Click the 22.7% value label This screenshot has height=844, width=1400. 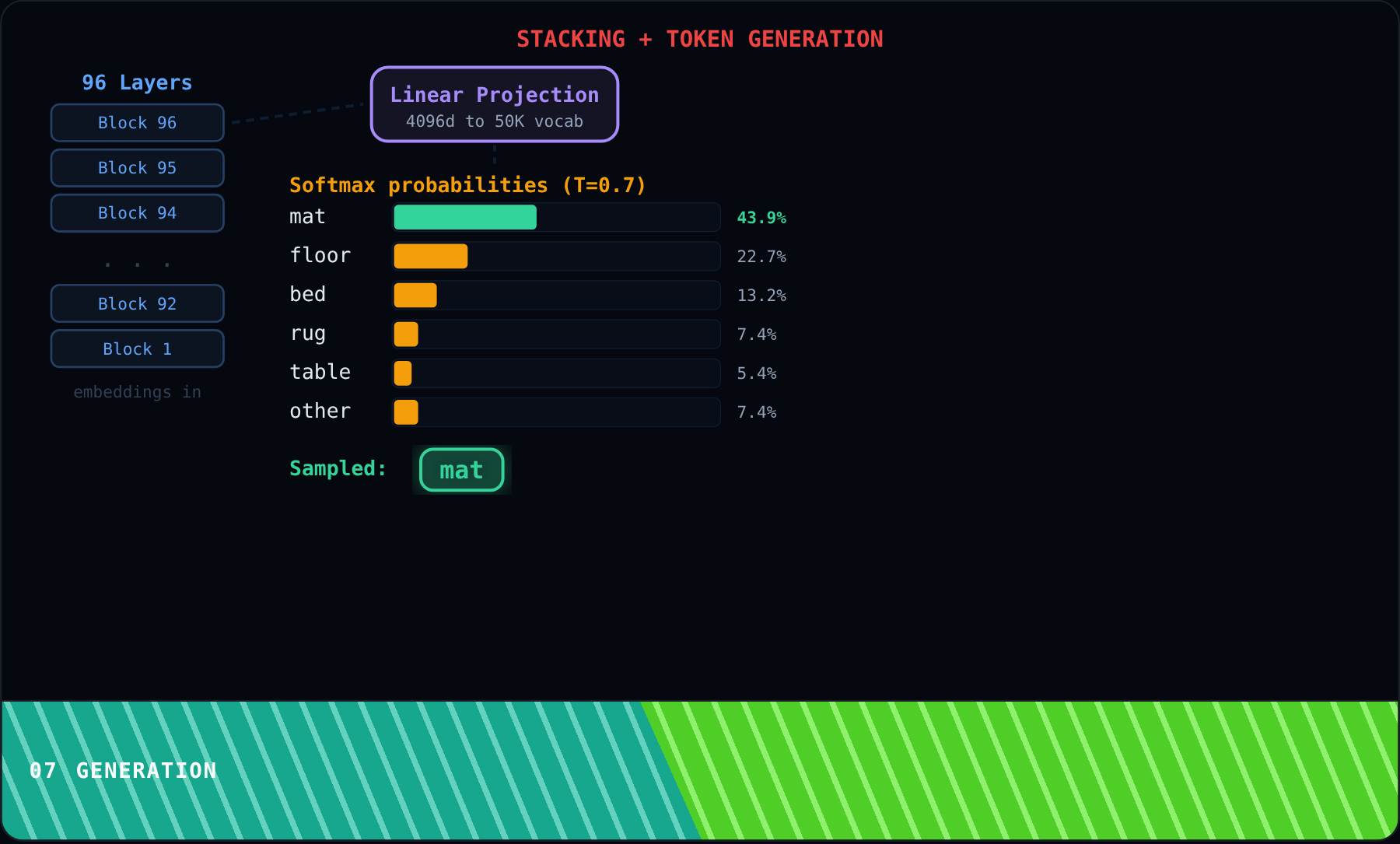coord(761,257)
